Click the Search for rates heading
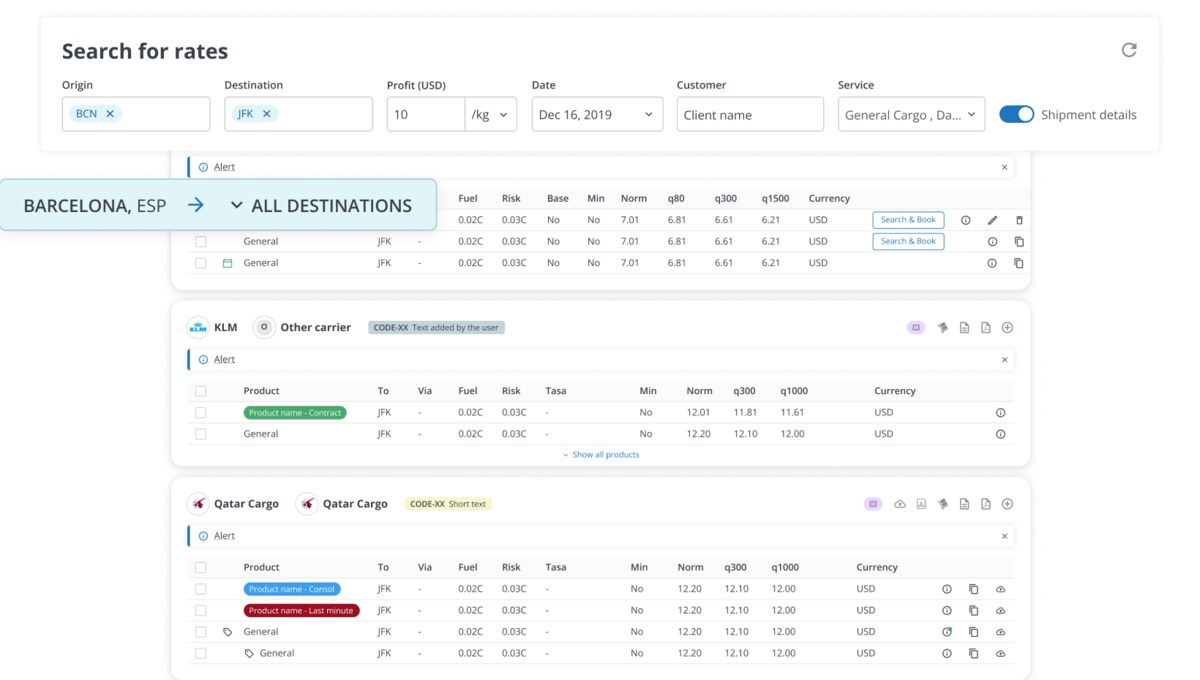The image size is (1200, 680). [145, 51]
